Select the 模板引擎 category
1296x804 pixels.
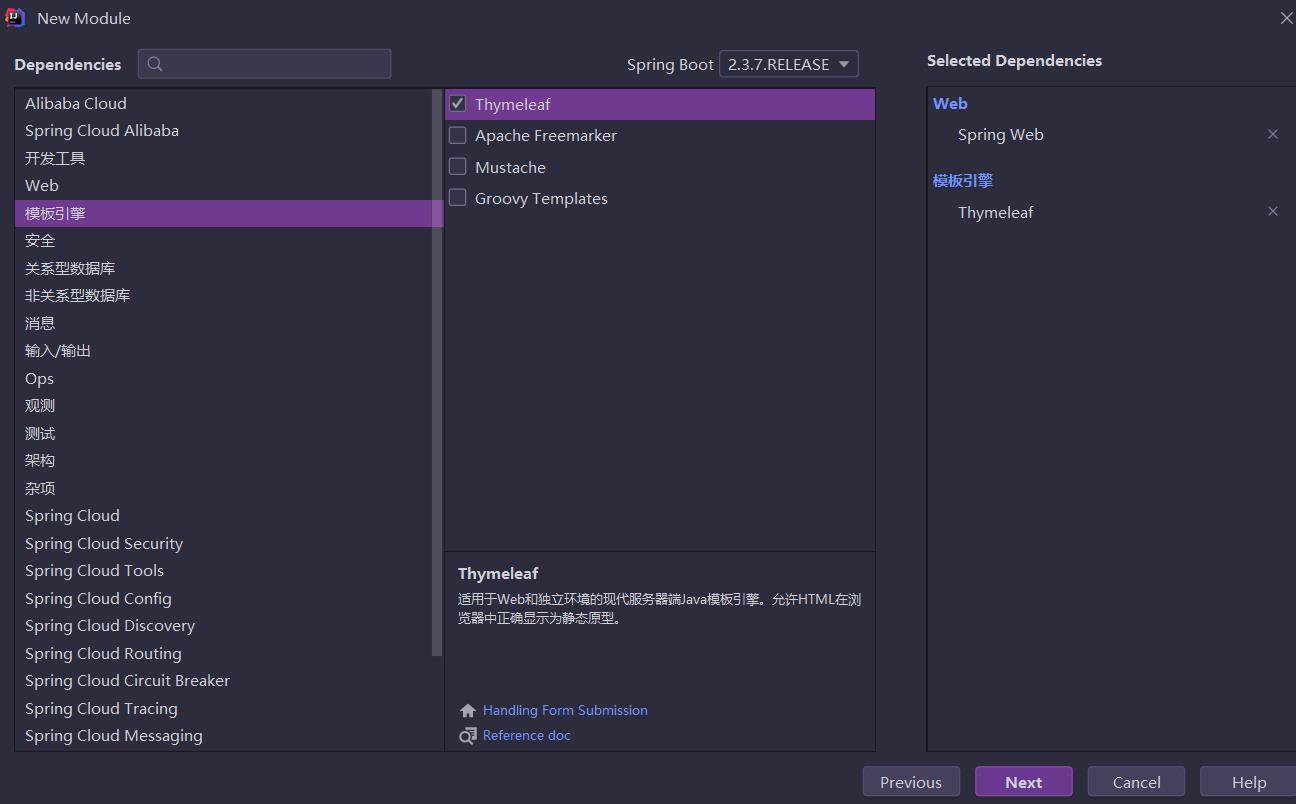pos(223,213)
